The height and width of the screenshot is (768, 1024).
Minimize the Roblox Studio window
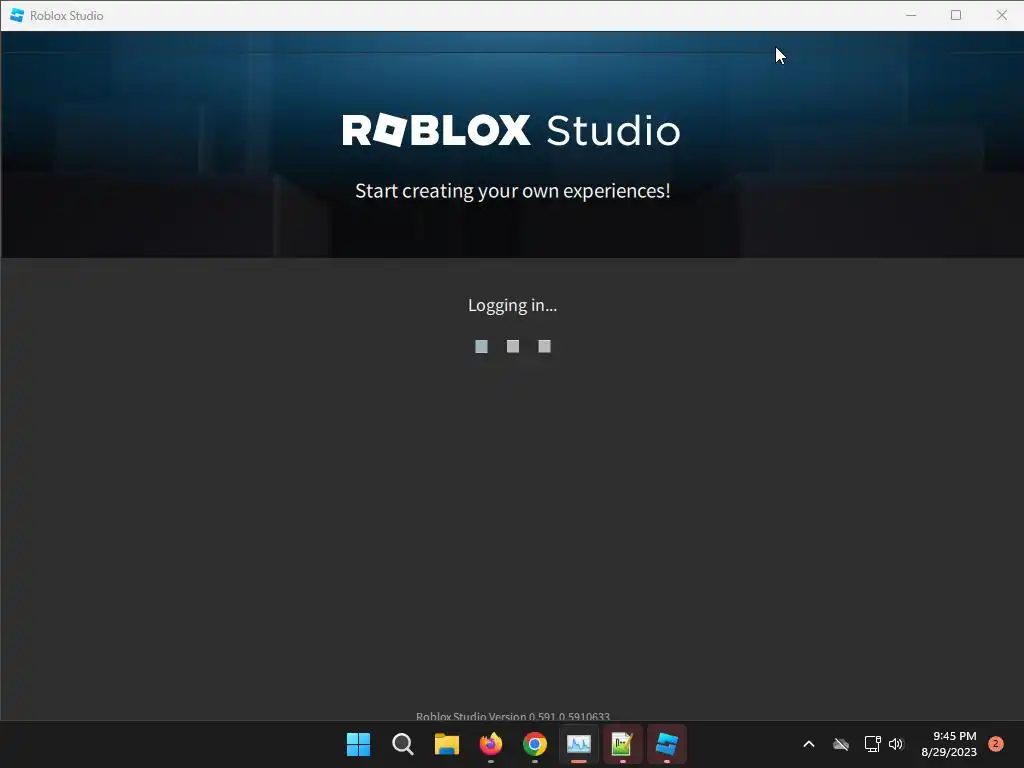pos(911,15)
